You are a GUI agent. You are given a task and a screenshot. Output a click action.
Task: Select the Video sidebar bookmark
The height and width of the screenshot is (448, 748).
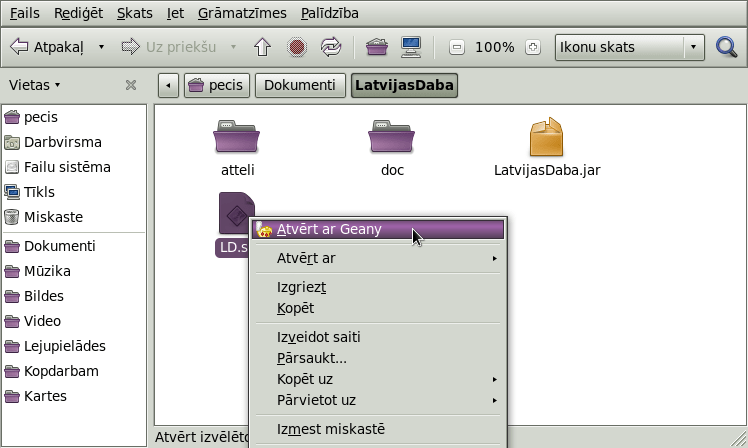[x=74, y=321]
